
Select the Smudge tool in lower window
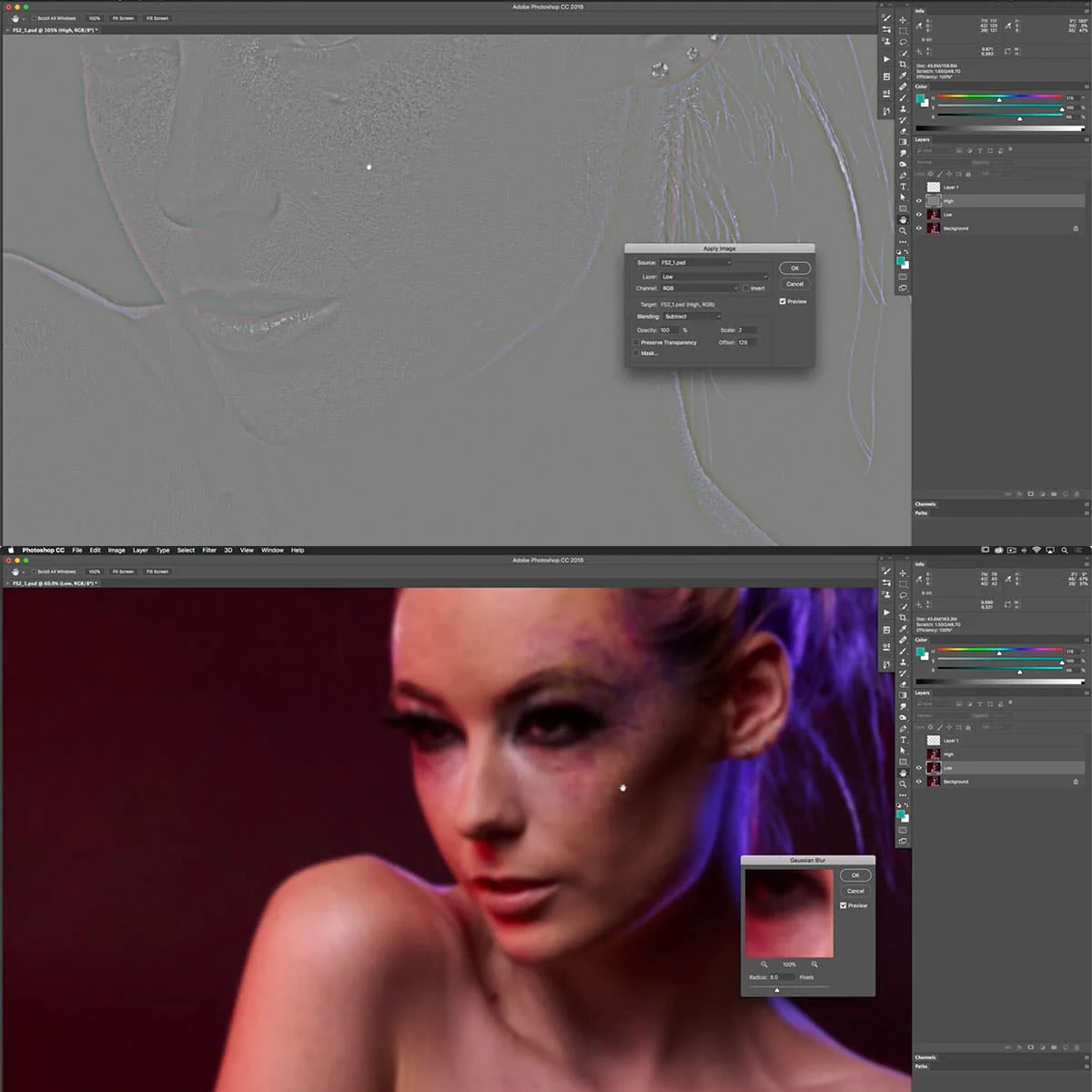[x=903, y=706]
